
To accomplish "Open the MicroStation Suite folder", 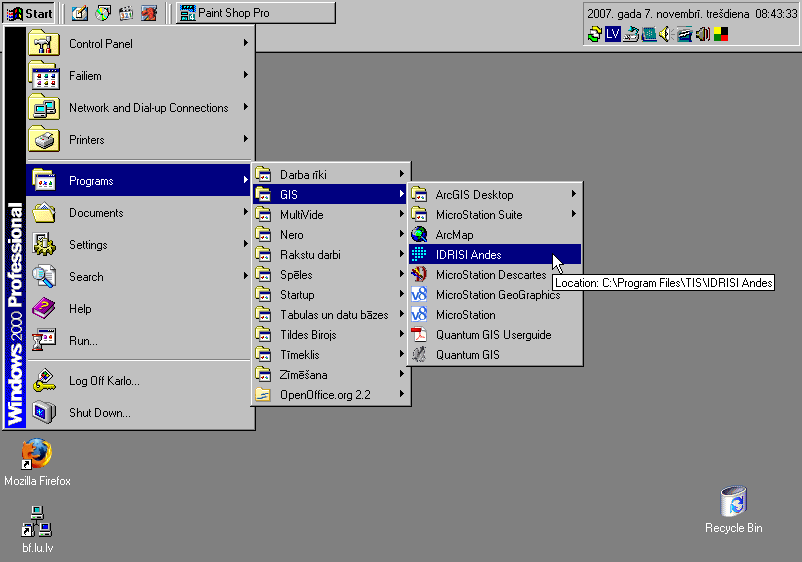I will (x=495, y=214).
